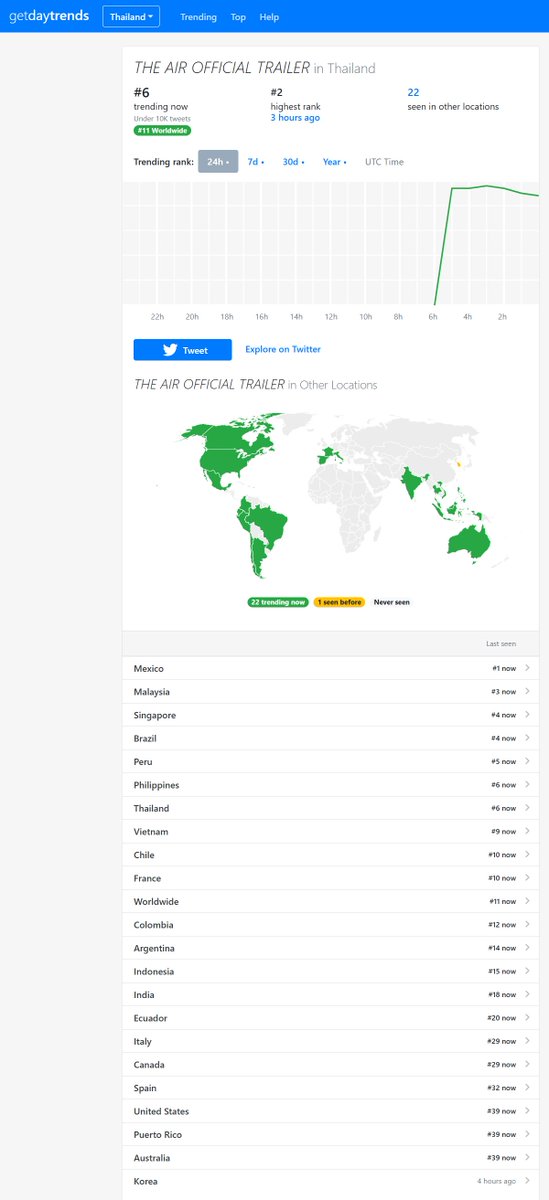The image size is (549, 1200).
Task: Open the India row arrow icon
Action: 527,995
